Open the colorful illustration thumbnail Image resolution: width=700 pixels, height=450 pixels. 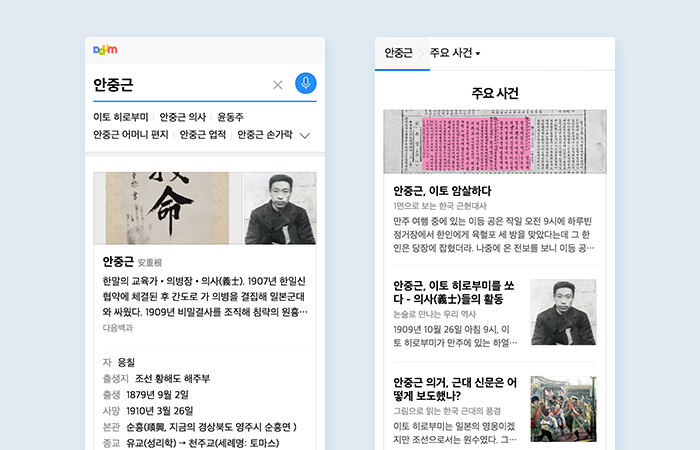click(x=563, y=409)
